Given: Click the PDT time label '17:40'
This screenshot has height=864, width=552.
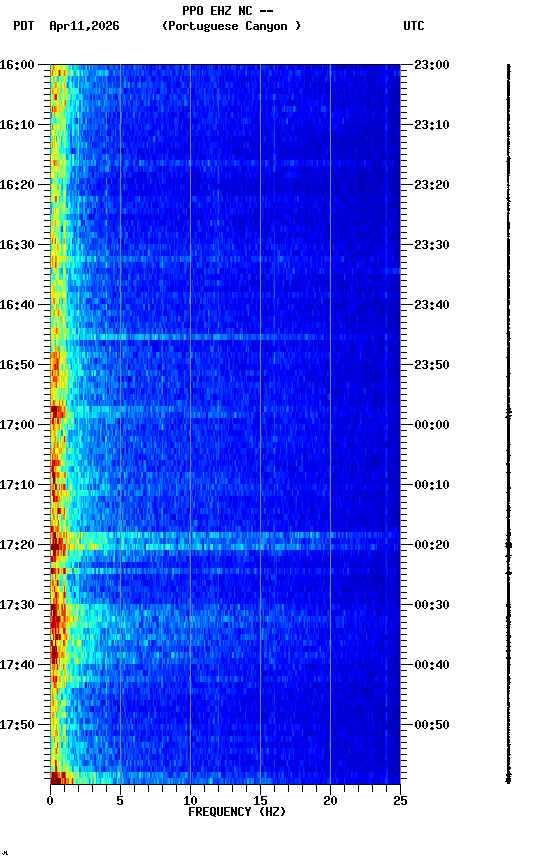Looking at the screenshot, I should tap(17, 665).
